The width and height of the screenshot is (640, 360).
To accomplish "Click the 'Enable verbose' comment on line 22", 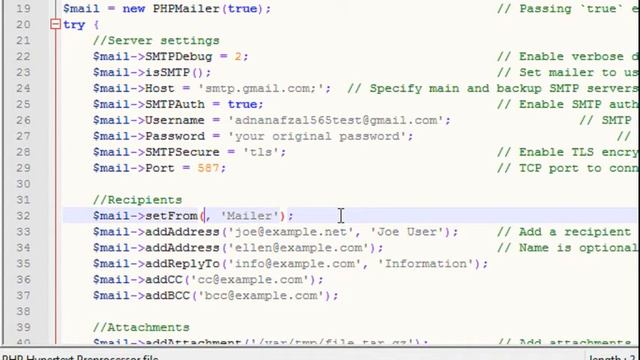I will click(567, 56).
